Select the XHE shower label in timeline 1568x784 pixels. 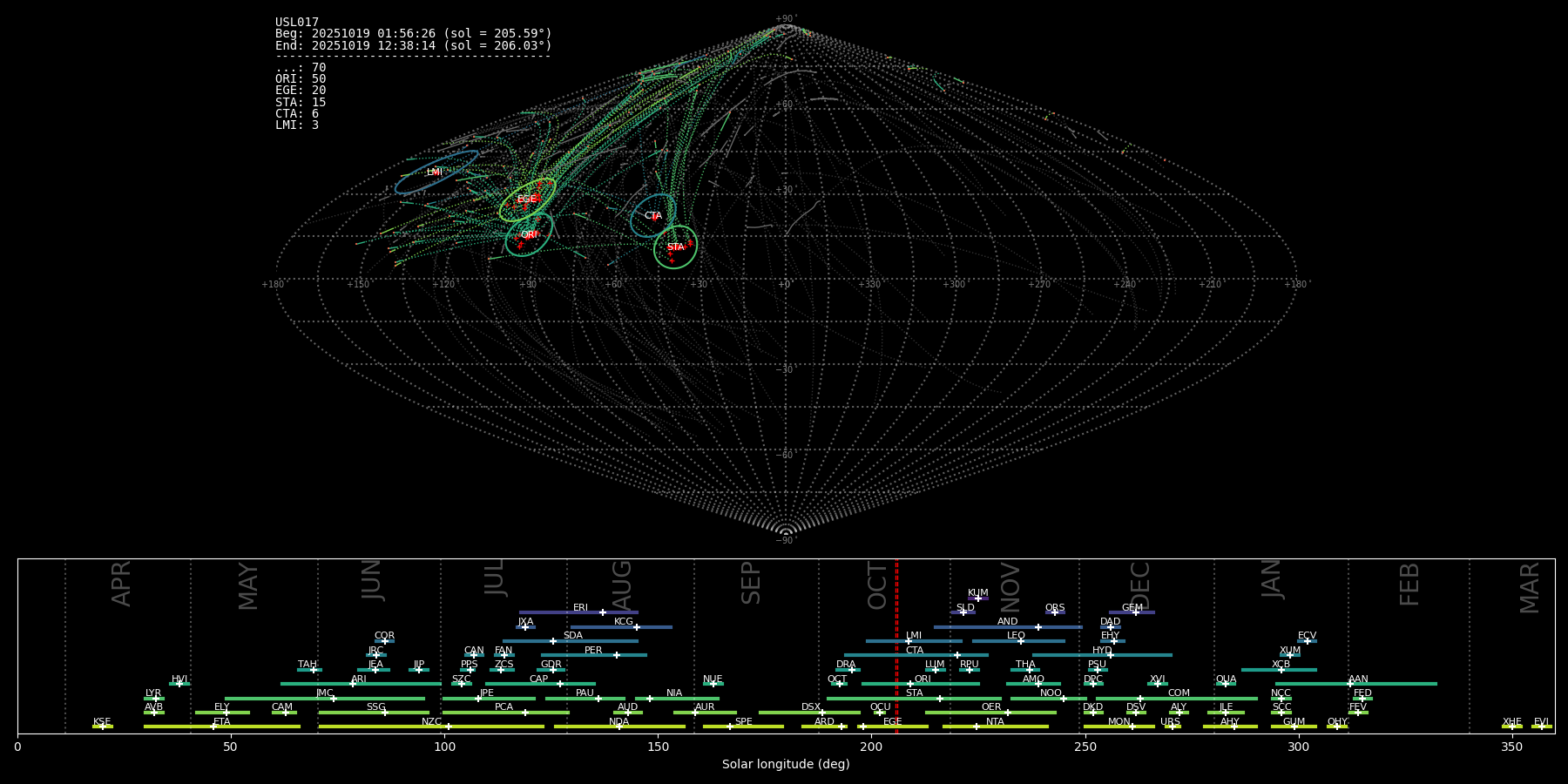point(1511,722)
